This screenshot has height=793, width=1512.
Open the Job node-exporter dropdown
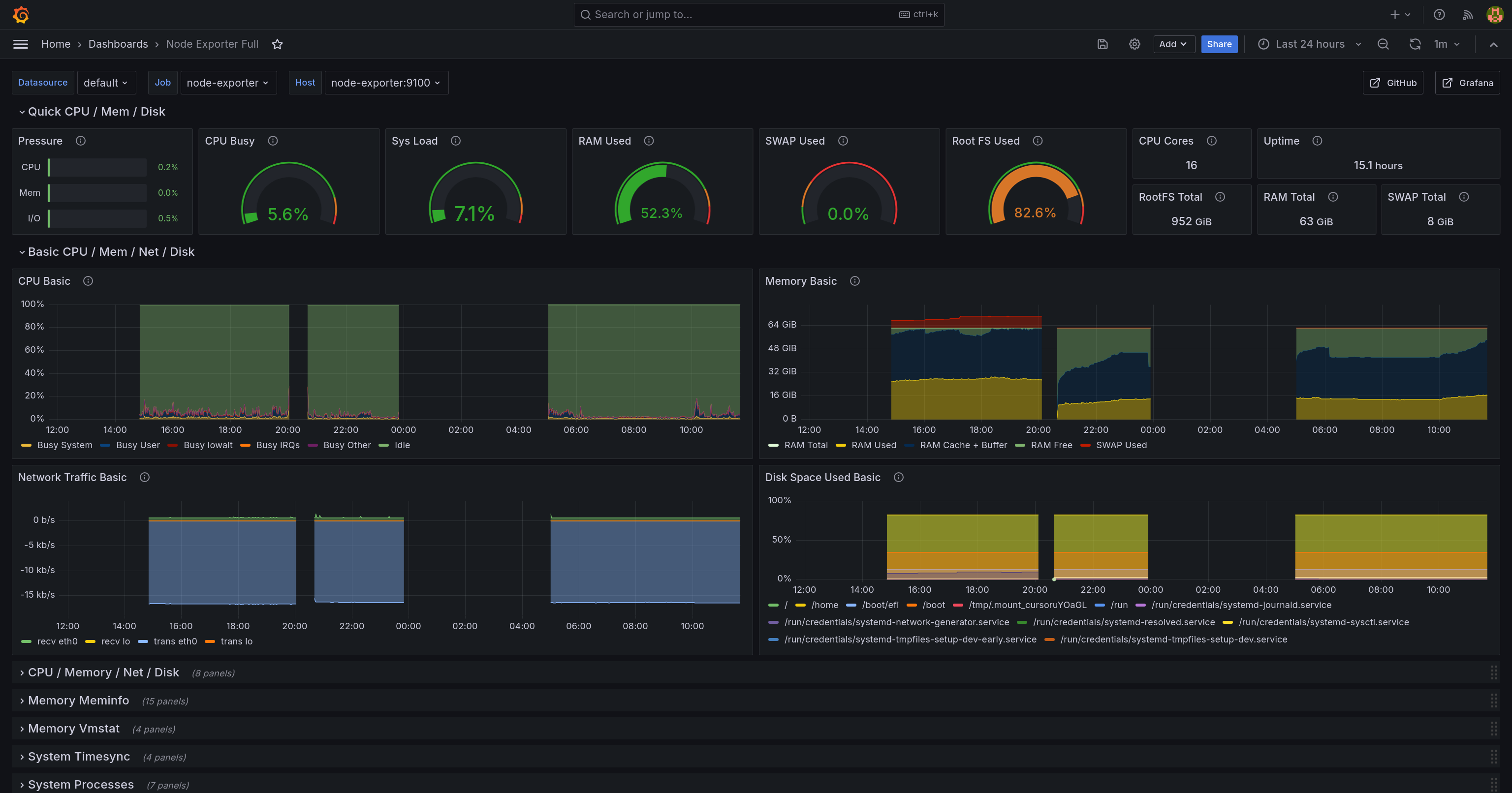click(228, 83)
